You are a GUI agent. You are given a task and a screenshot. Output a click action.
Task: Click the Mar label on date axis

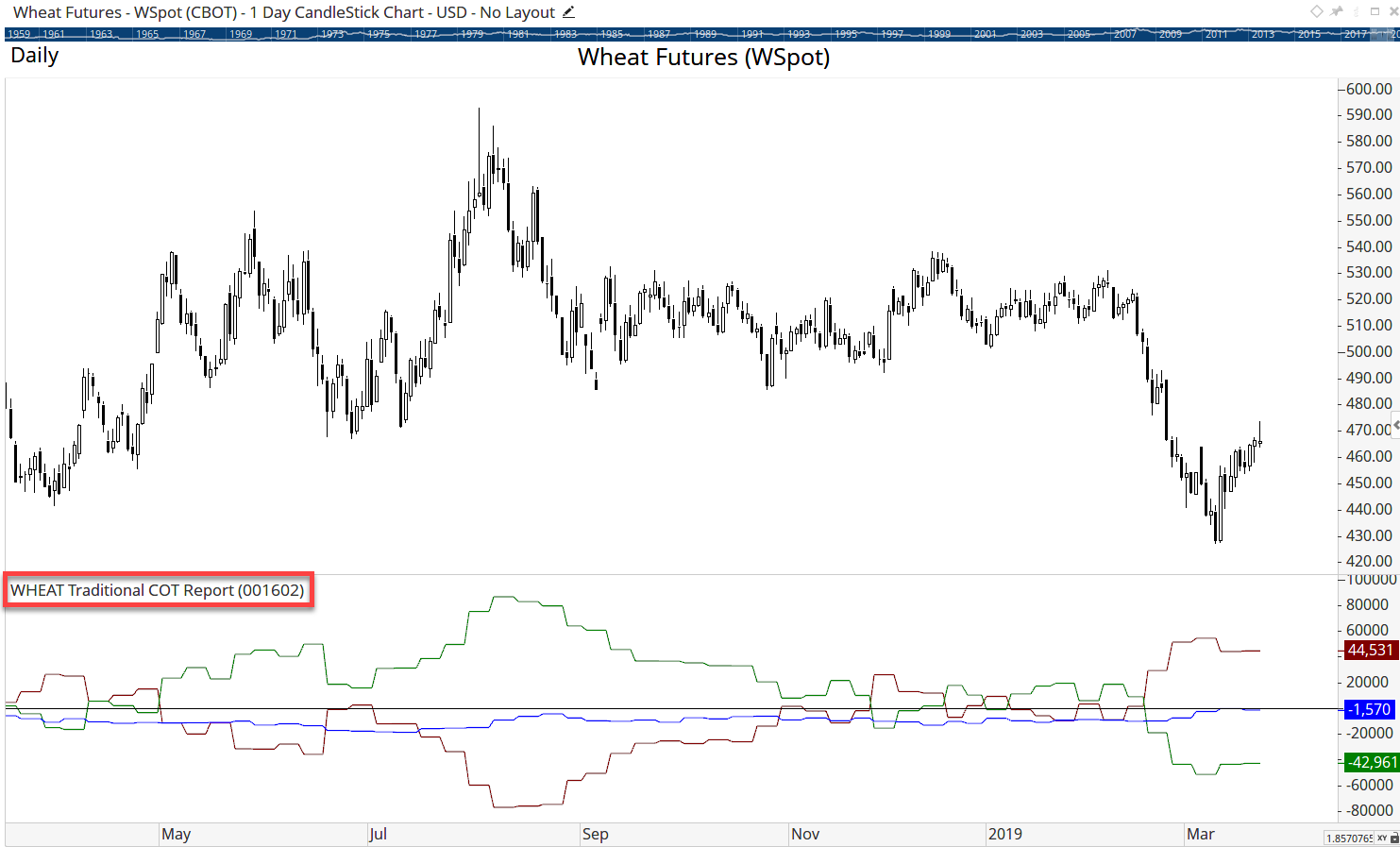pos(1201,834)
